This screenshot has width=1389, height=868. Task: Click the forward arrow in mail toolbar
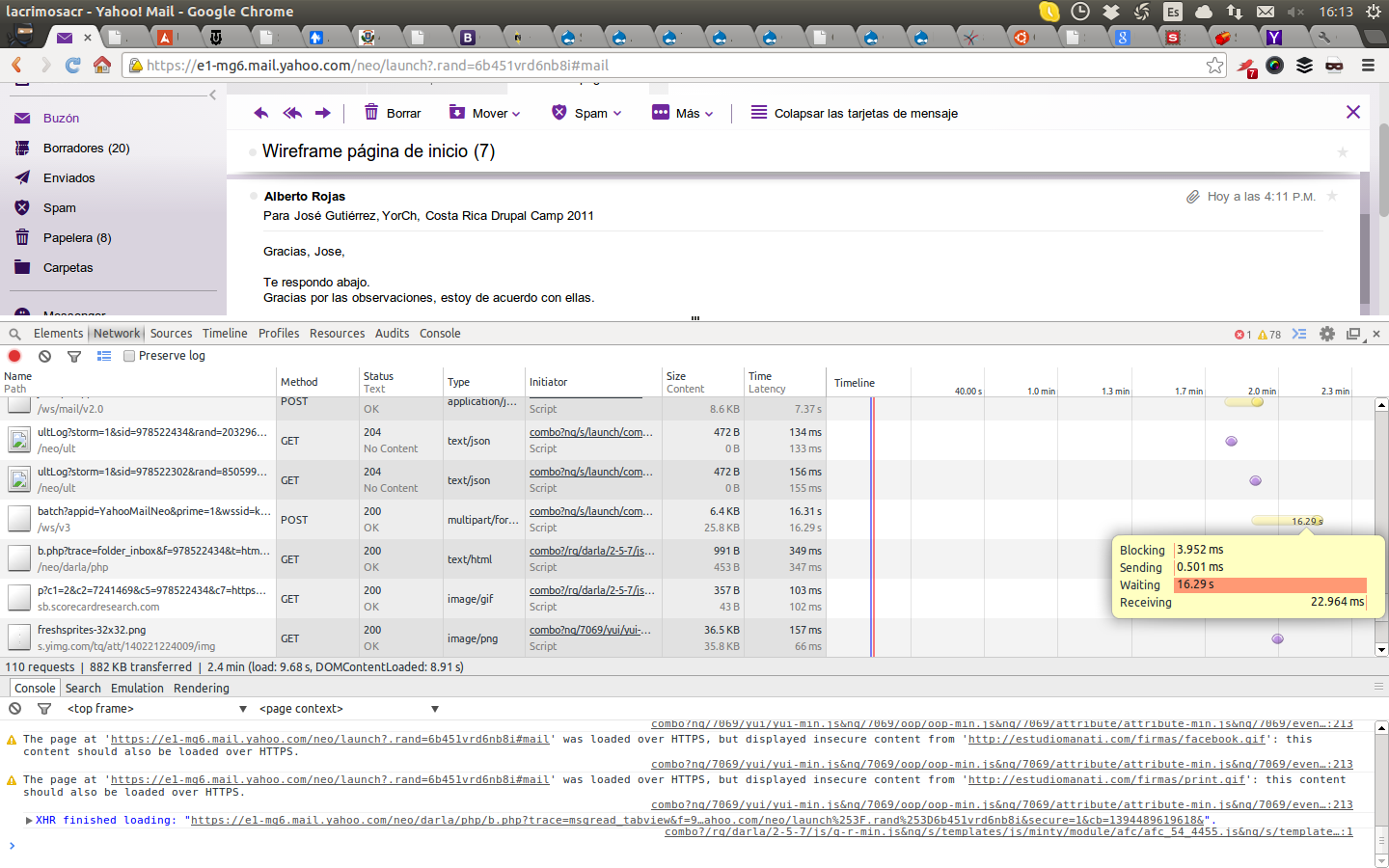coord(323,113)
